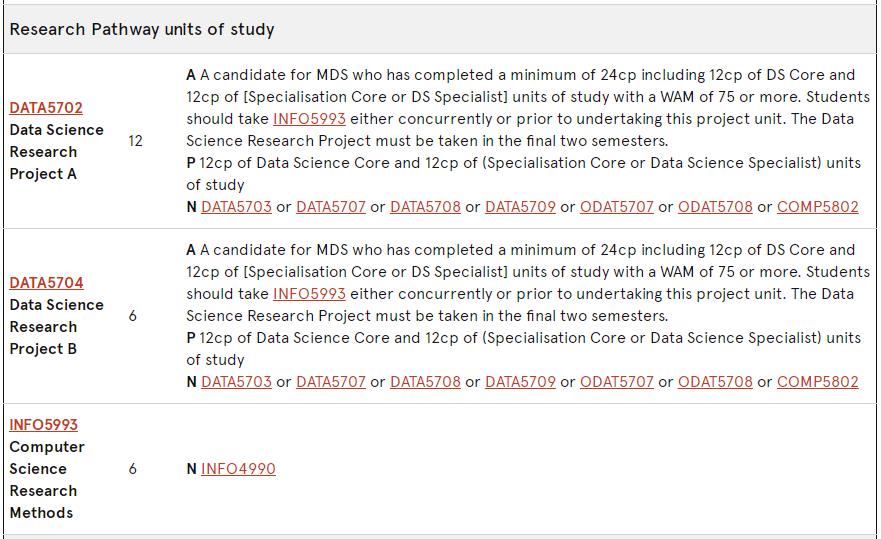The image size is (881, 539).
Task: Click INFO5993 link in DATA5702 description
Action: point(309,119)
